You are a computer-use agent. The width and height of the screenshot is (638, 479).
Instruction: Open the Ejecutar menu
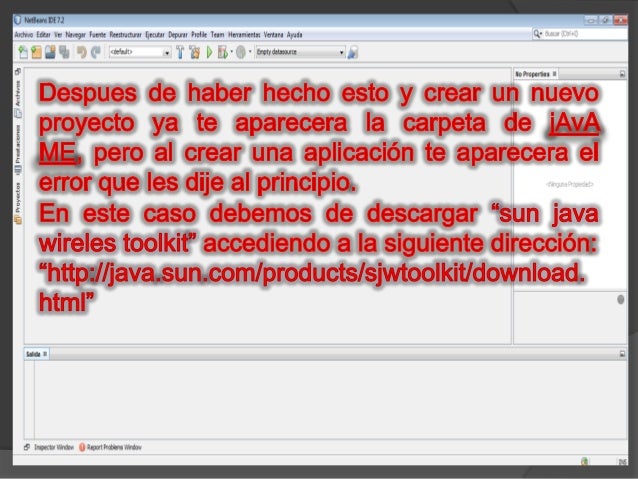(x=155, y=35)
